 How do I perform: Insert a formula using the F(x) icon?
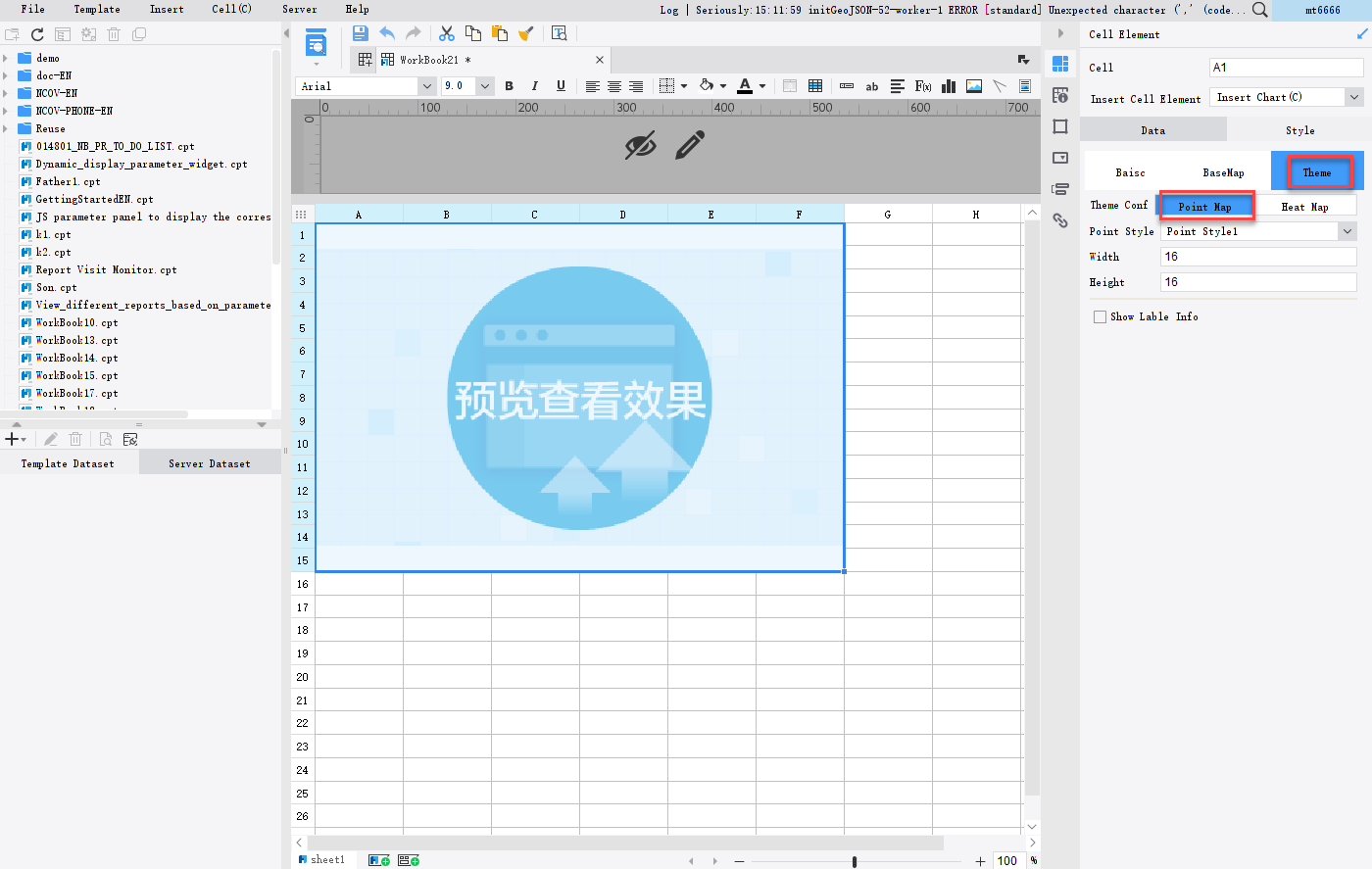pyautogui.click(x=922, y=86)
